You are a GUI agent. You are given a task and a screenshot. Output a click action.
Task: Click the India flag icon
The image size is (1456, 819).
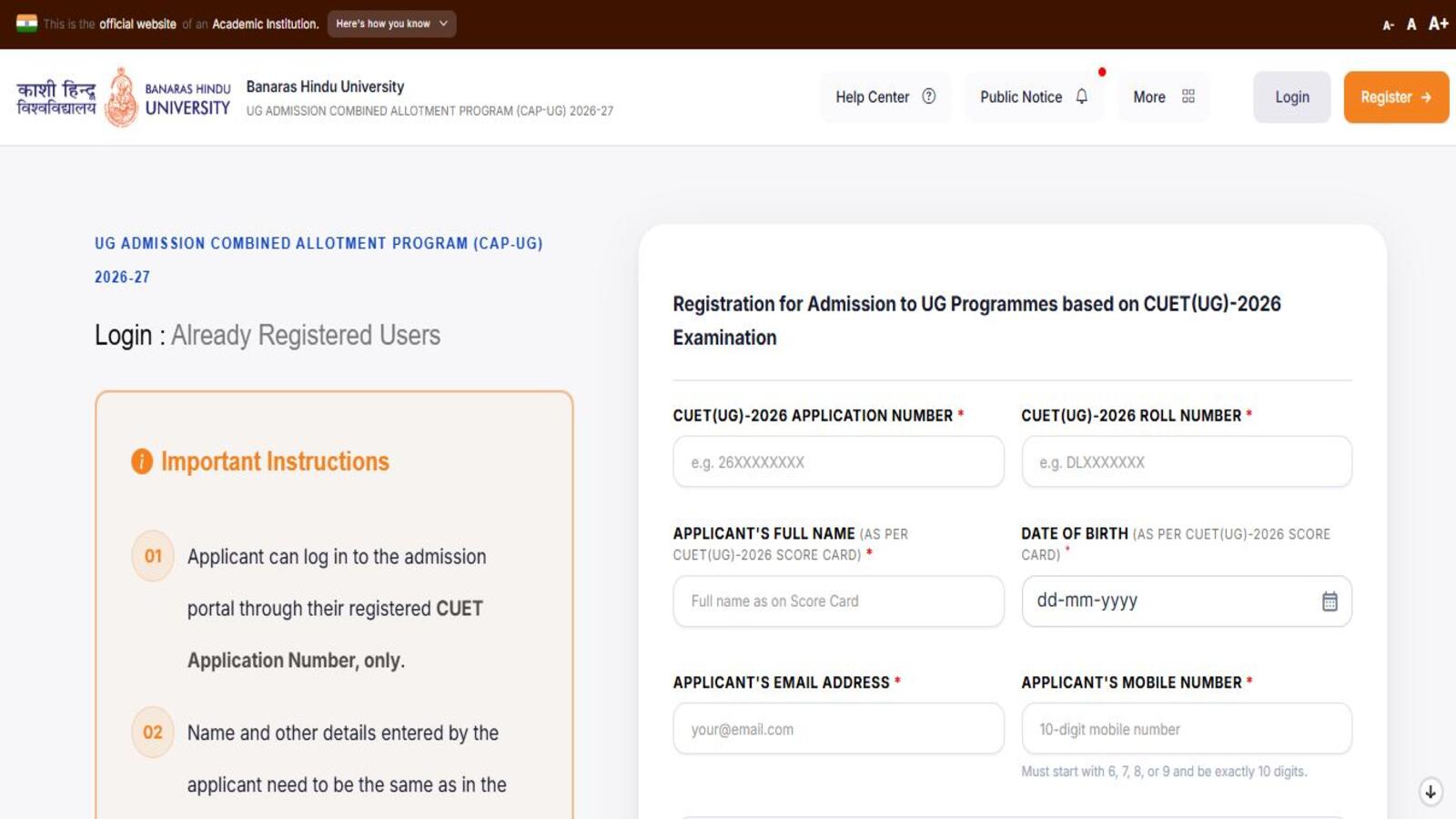(x=26, y=24)
